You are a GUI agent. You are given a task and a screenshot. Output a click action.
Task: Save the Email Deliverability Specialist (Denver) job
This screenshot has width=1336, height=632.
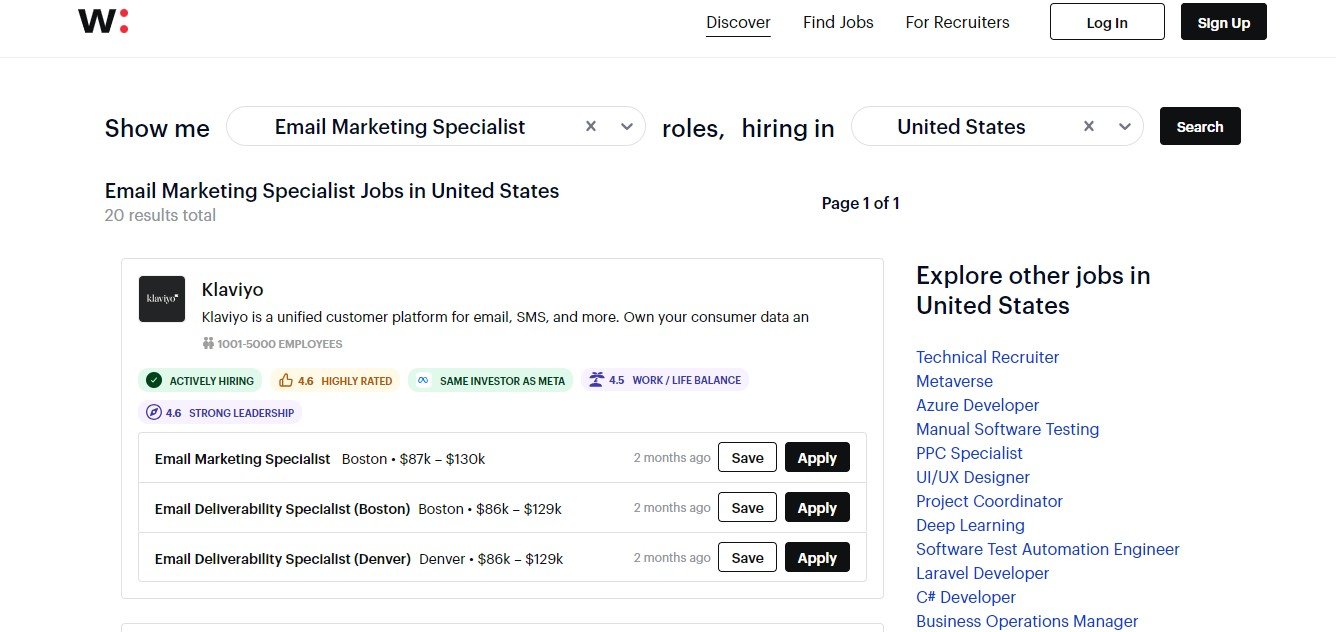click(747, 558)
